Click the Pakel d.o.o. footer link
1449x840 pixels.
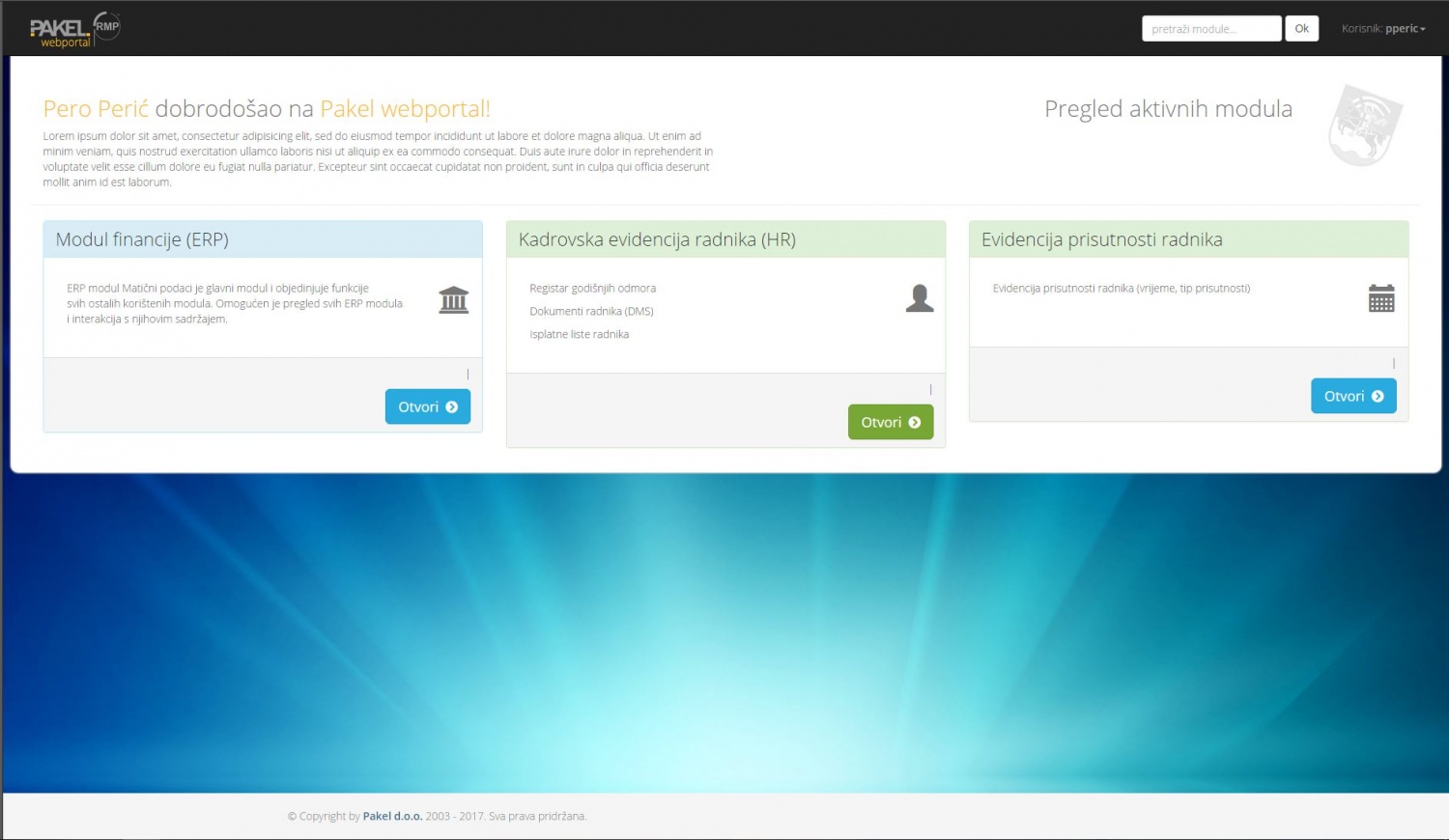[392, 816]
